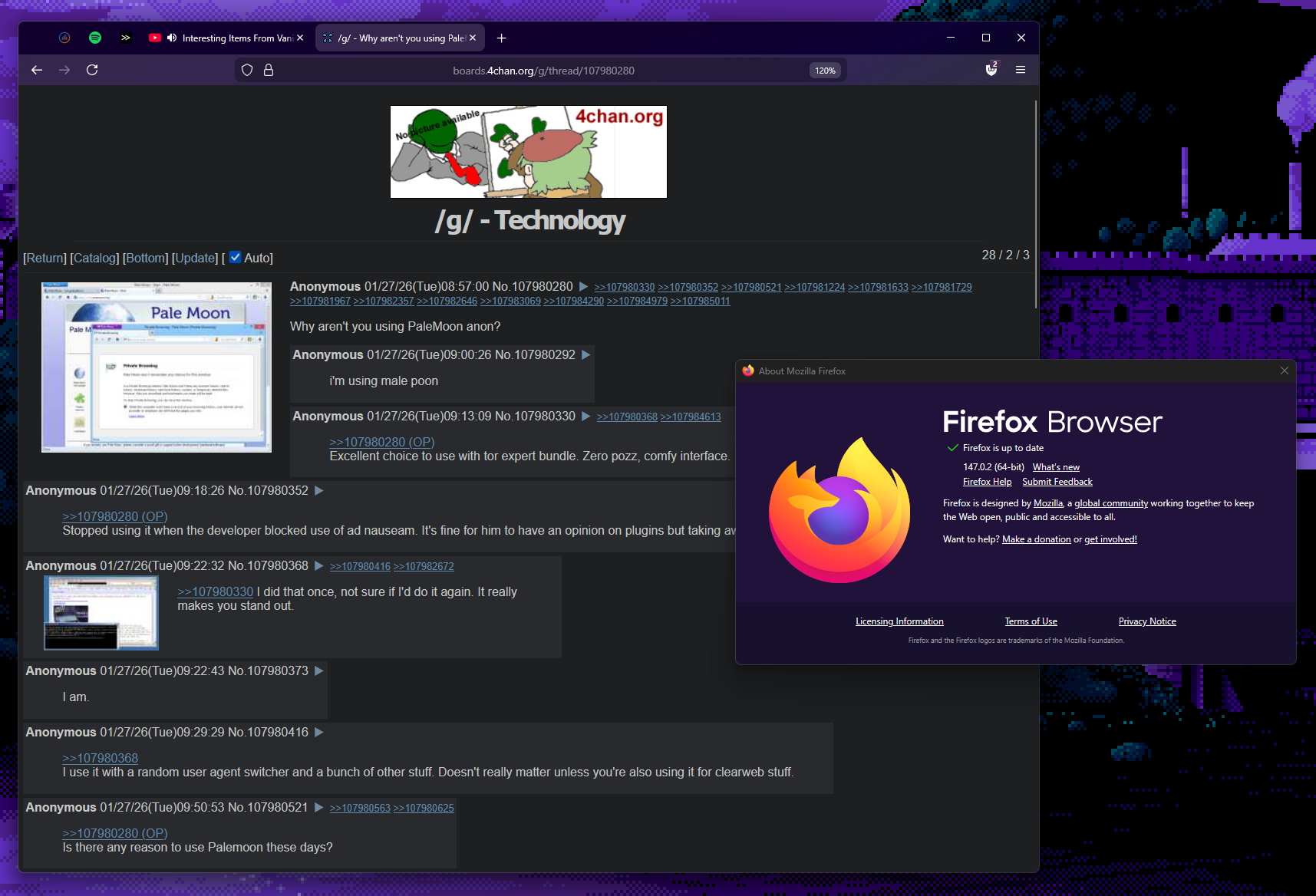Open post menu arrow for No.107980280

pyautogui.click(x=583, y=287)
